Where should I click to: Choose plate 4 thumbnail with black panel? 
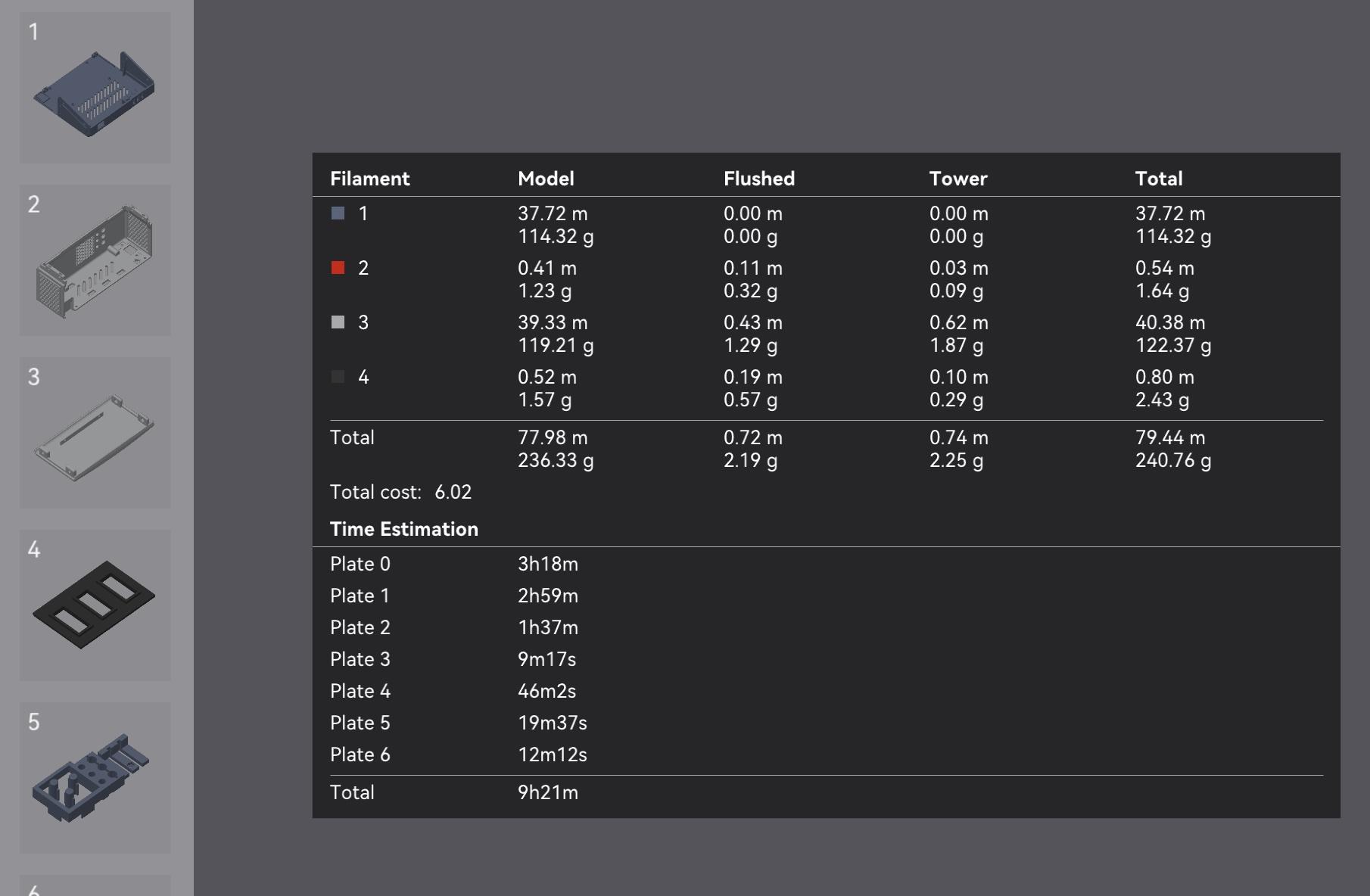pyautogui.click(x=95, y=605)
